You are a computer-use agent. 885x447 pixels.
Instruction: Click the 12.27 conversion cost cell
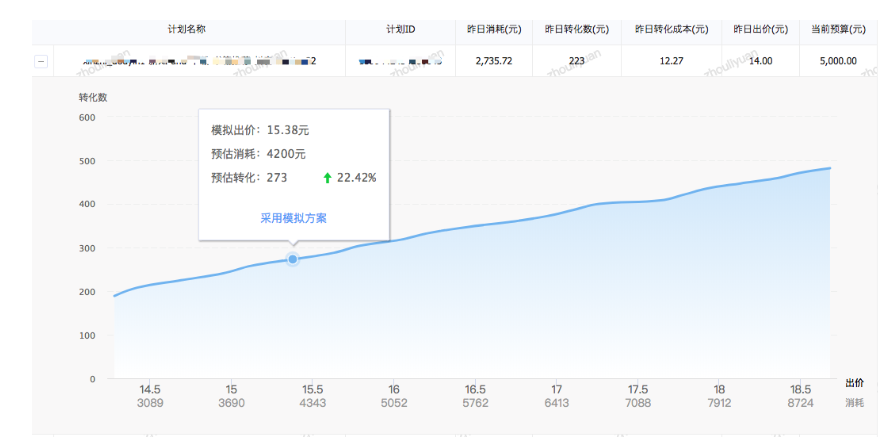click(x=672, y=61)
